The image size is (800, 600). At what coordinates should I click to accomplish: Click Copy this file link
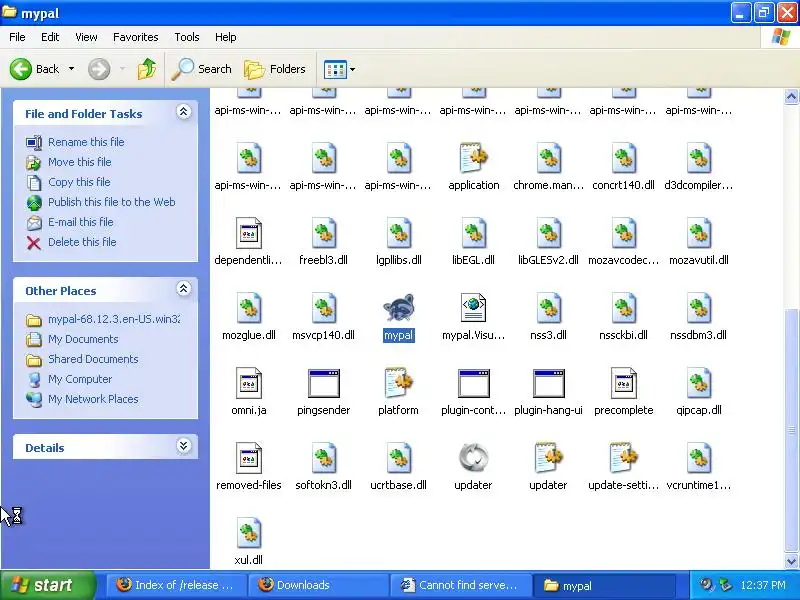pyautogui.click(x=79, y=182)
